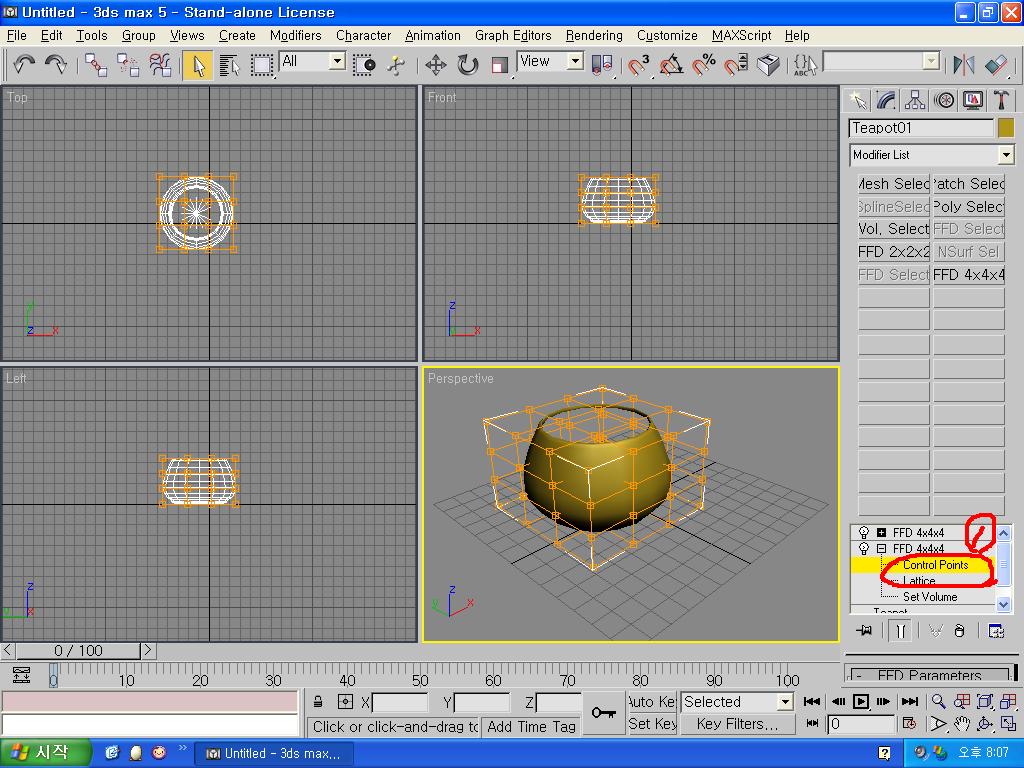This screenshot has width=1024, height=768.
Task: Toggle the Selection Lock padlock
Action: point(318,702)
